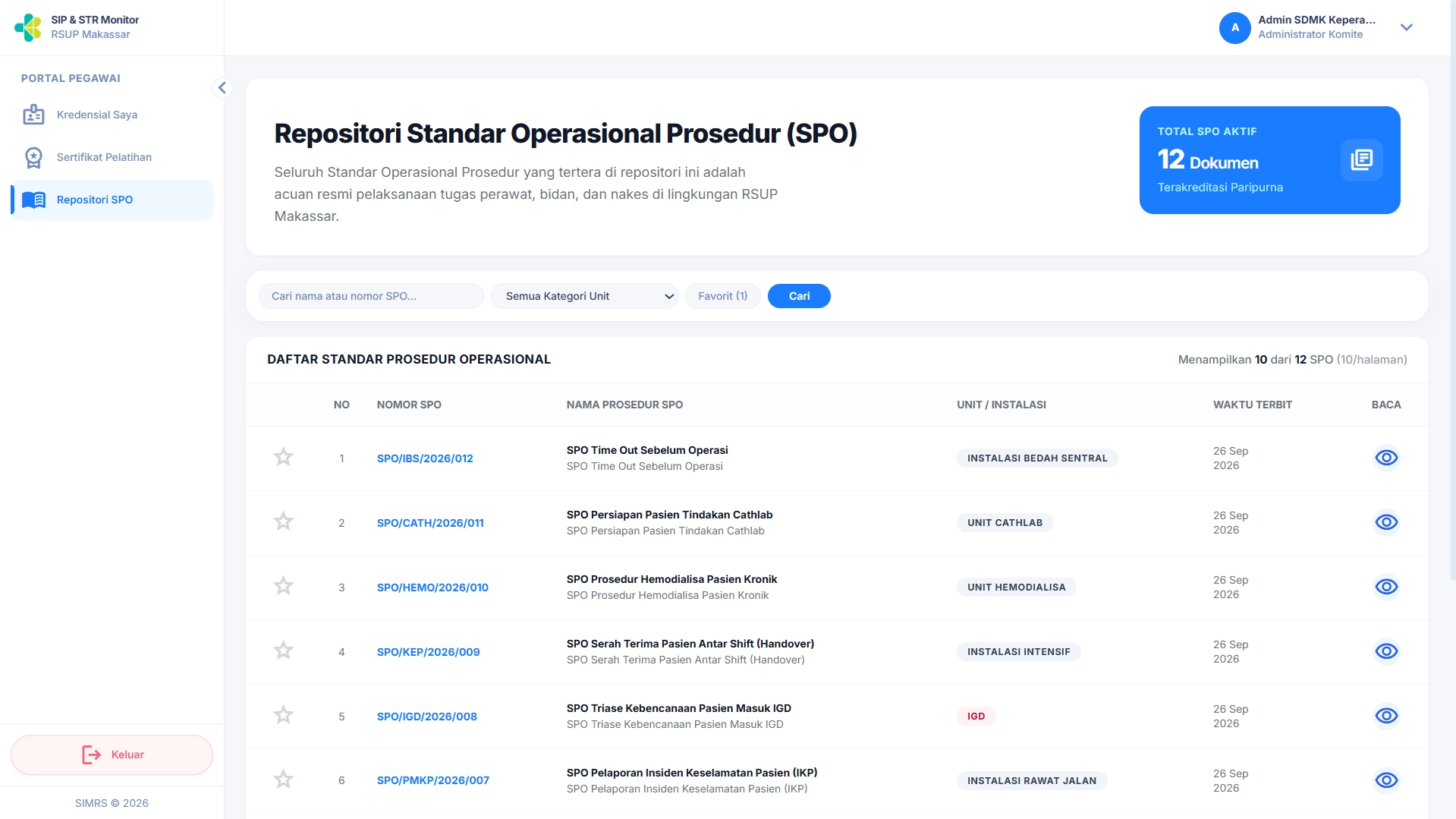Open the SPO/PMKP/2026/007 link
This screenshot has width=1456, height=819.
432,780
